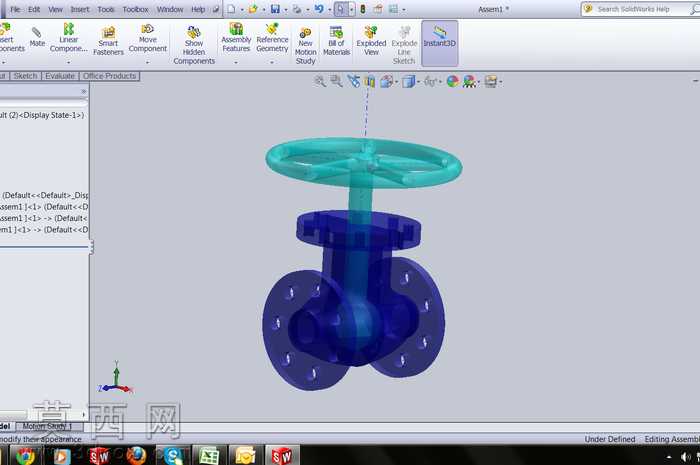Image resolution: width=700 pixels, height=465 pixels.
Task: Expand Reference Geometry dropdown arrow
Action: [271, 63]
